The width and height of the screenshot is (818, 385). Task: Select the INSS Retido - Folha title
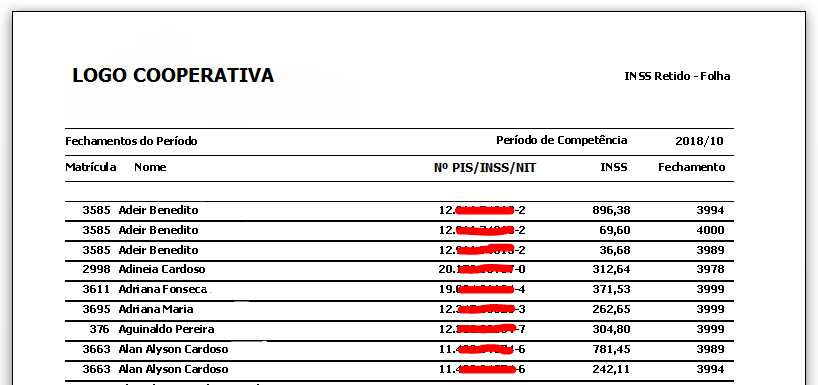pos(677,76)
